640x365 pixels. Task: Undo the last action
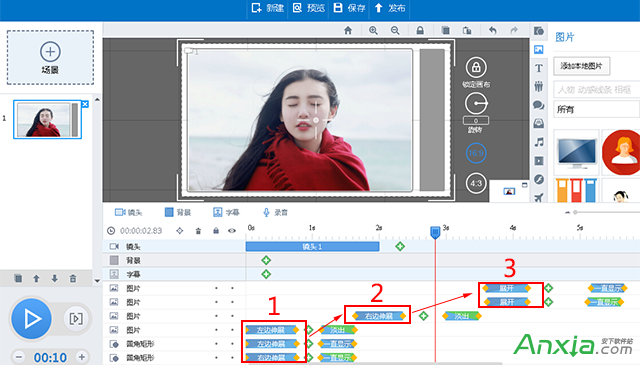click(x=493, y=30)
